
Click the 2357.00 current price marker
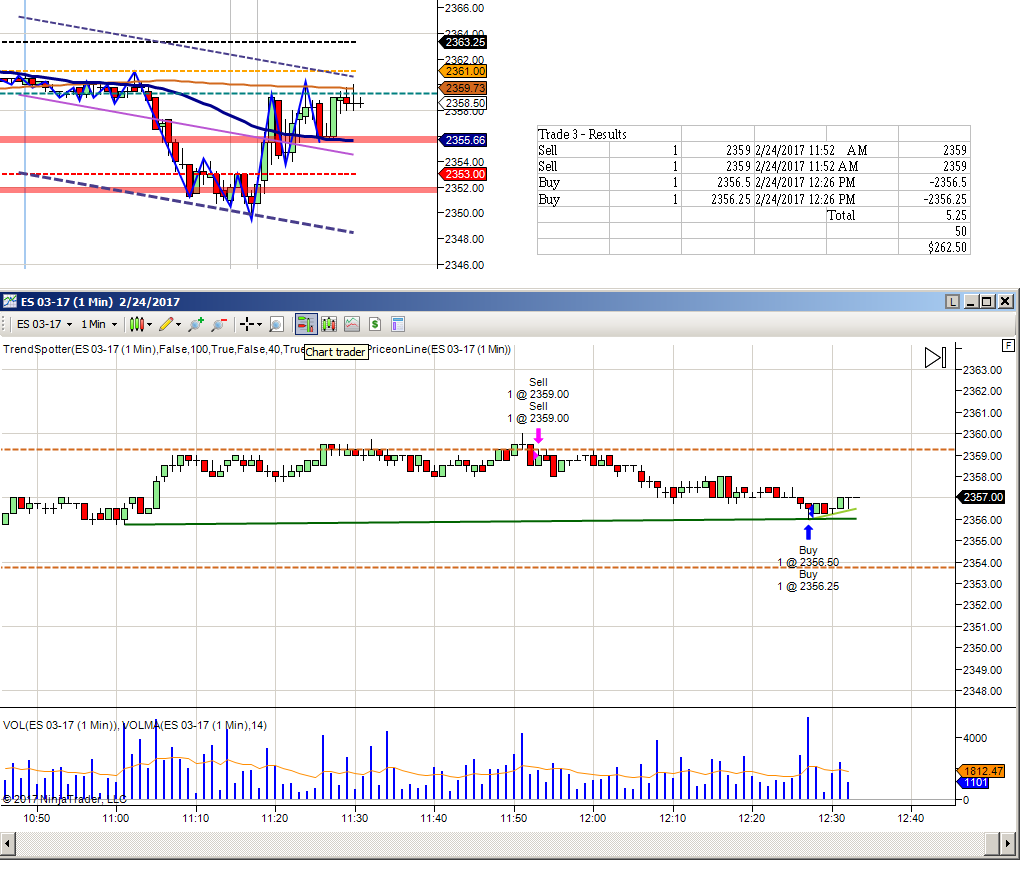click(x=982, y=498)
